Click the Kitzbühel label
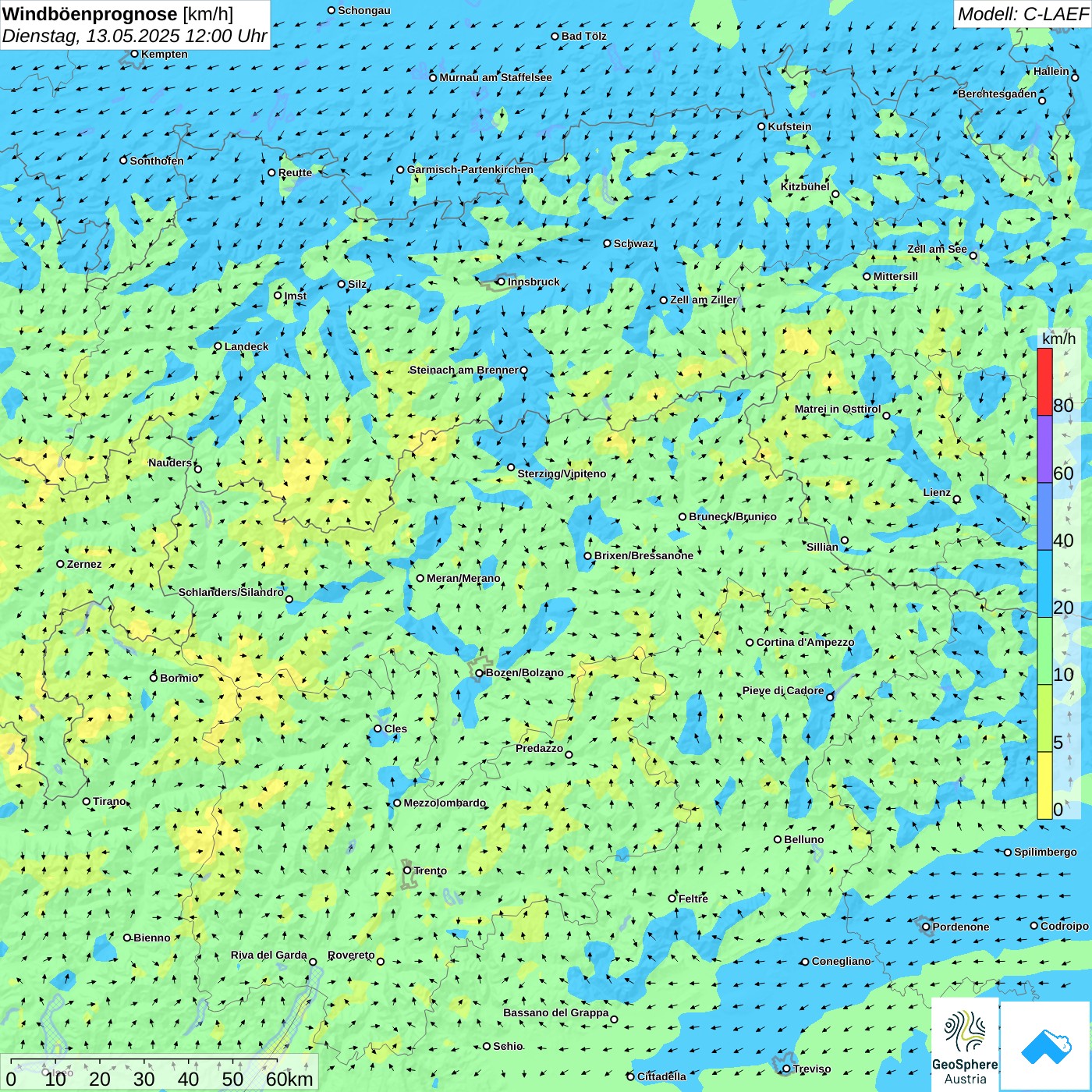 click(805, 186)
